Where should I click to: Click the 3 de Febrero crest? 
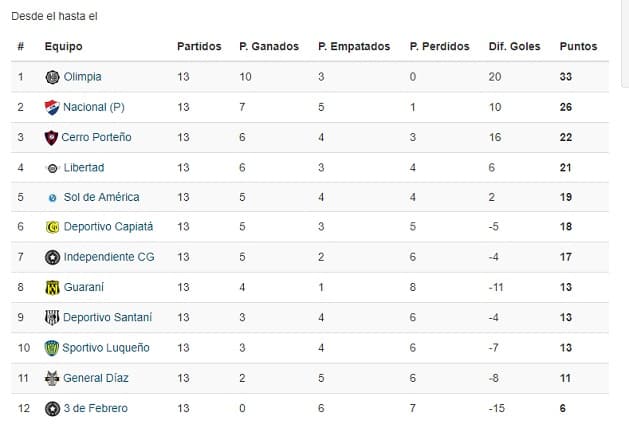click(x=52, y=408)
